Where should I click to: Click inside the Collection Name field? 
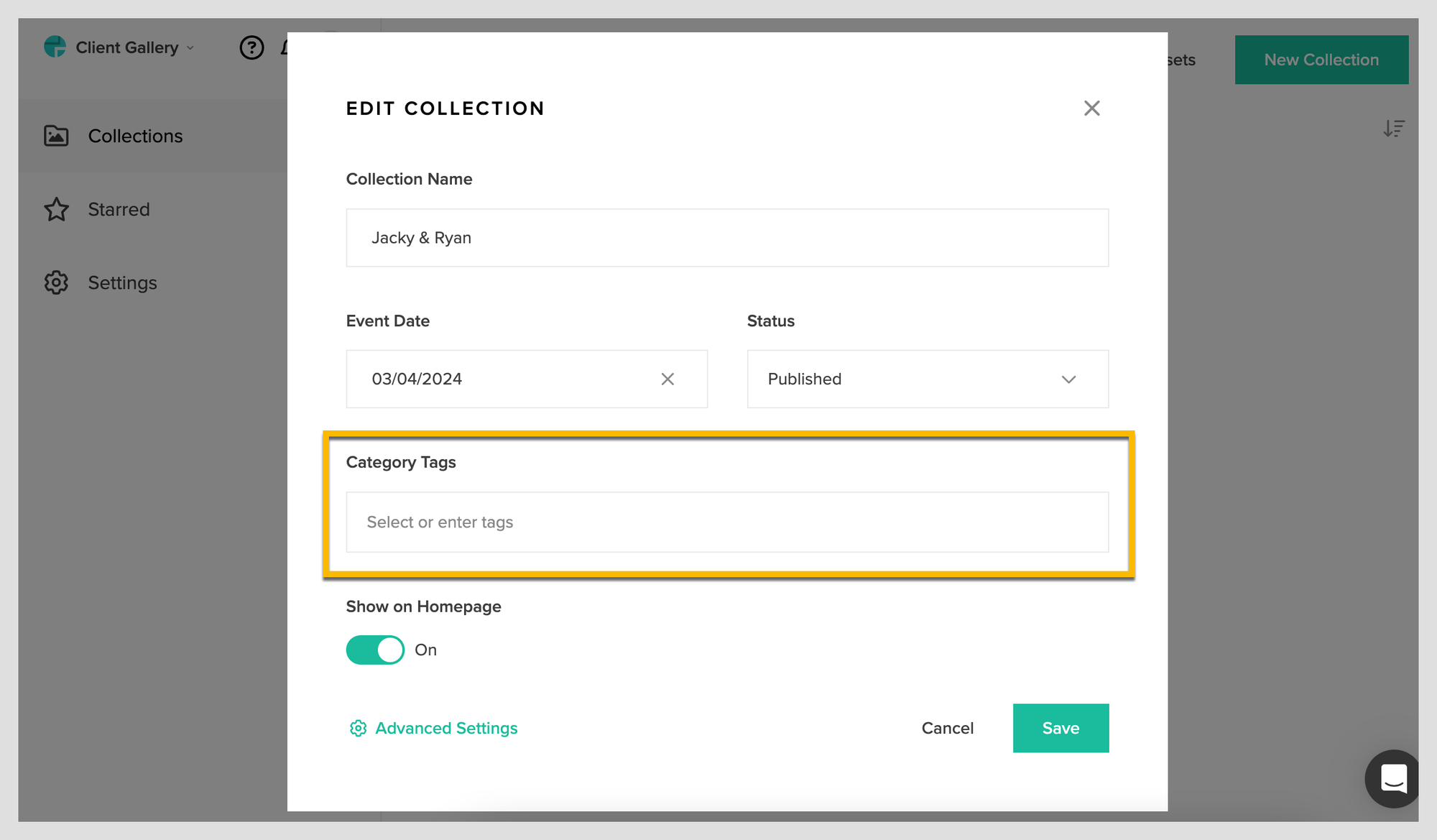click(x=726, y=237)
